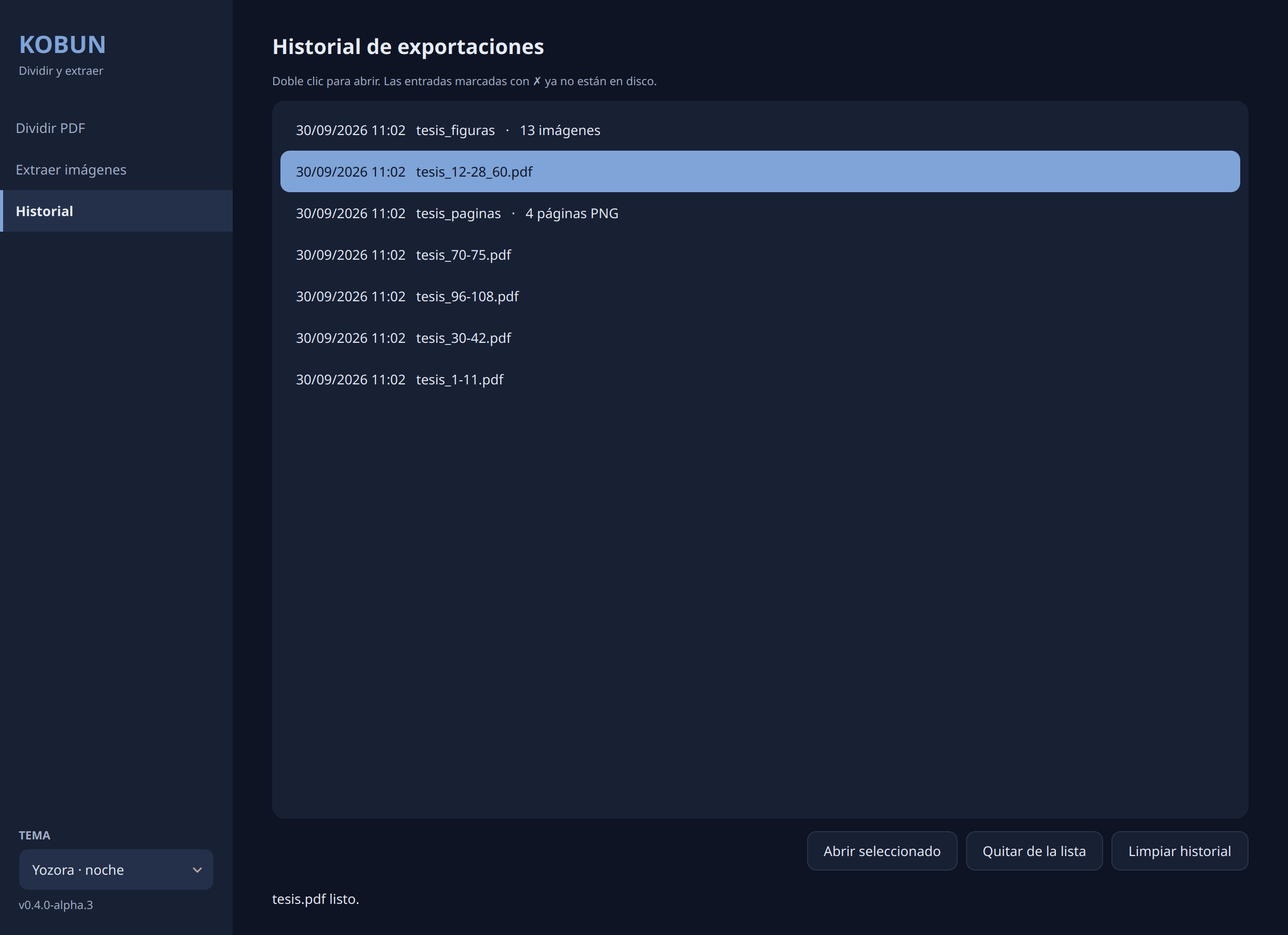Screen dimensions: 1288x935
Task: Select the tesis_1-11.pdf entry
Action: (x=760, y=379)
